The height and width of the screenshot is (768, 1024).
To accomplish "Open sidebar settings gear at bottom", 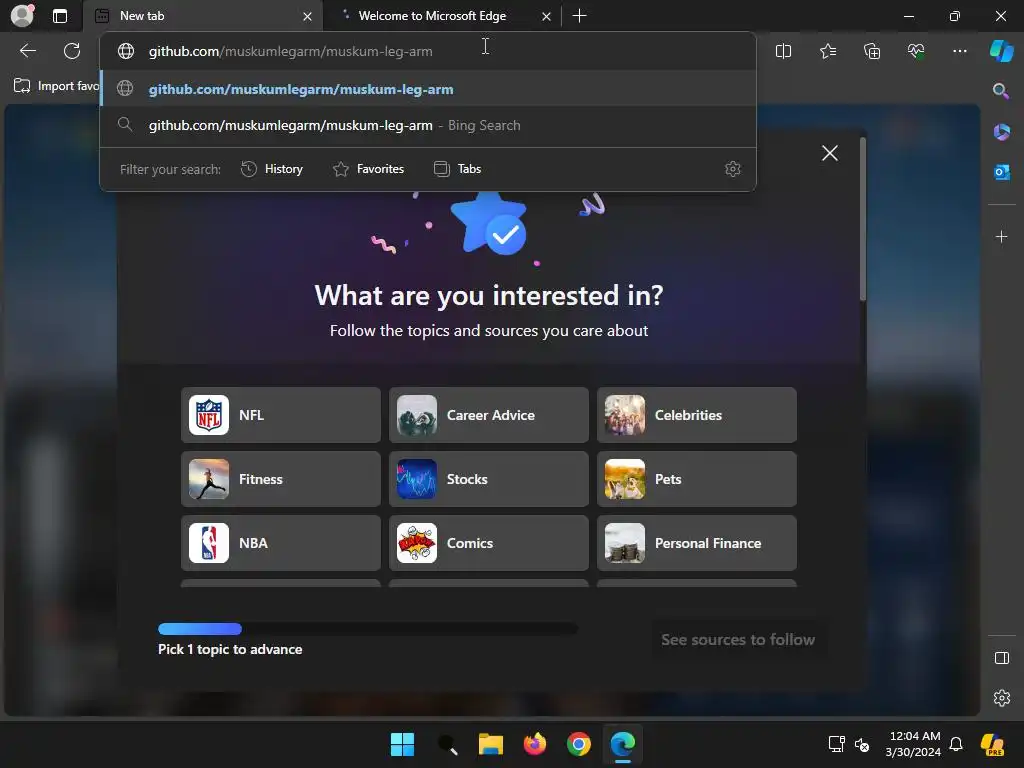I will point(1001,698).
